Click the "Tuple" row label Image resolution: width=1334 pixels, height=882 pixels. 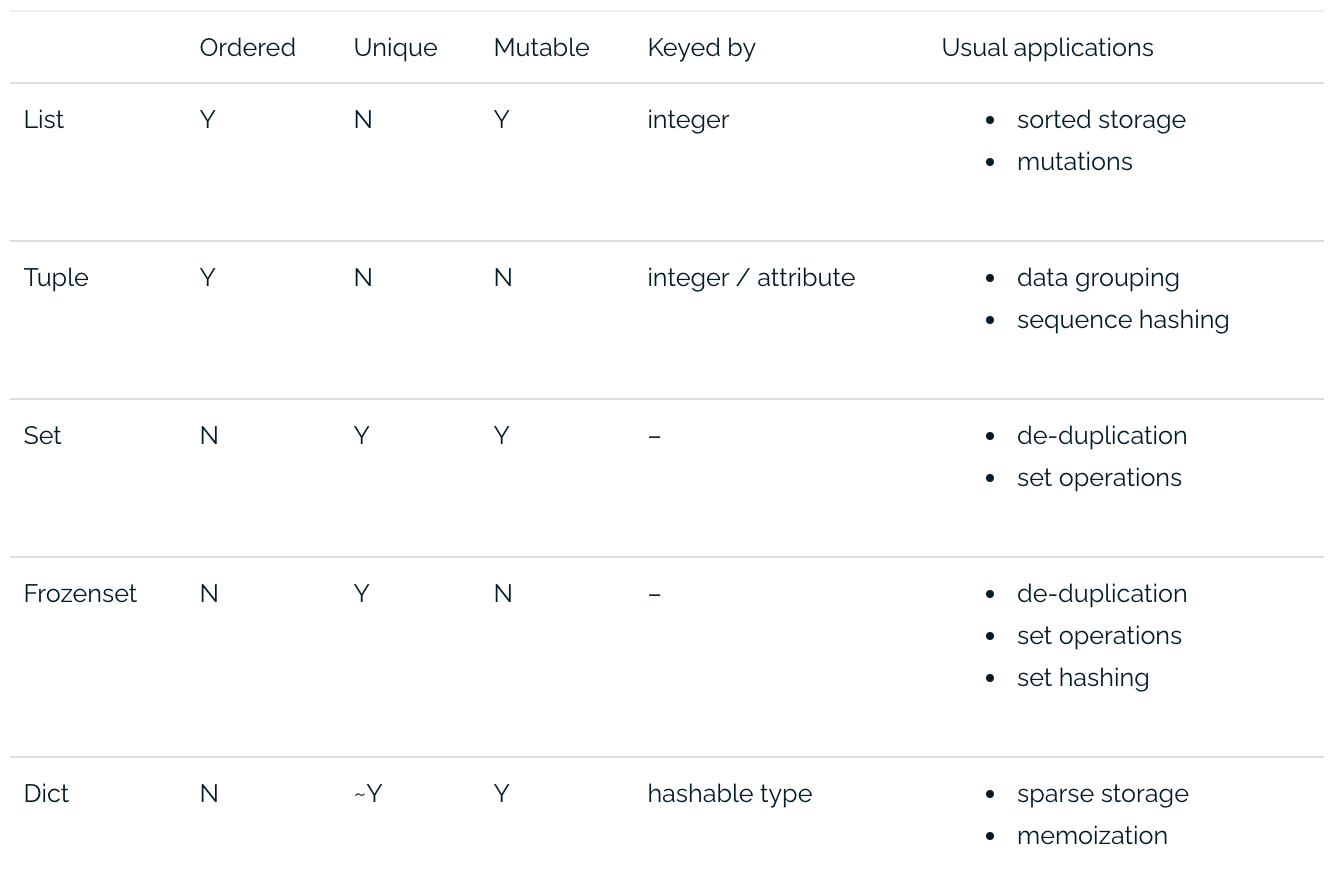(x=56, y=278)
